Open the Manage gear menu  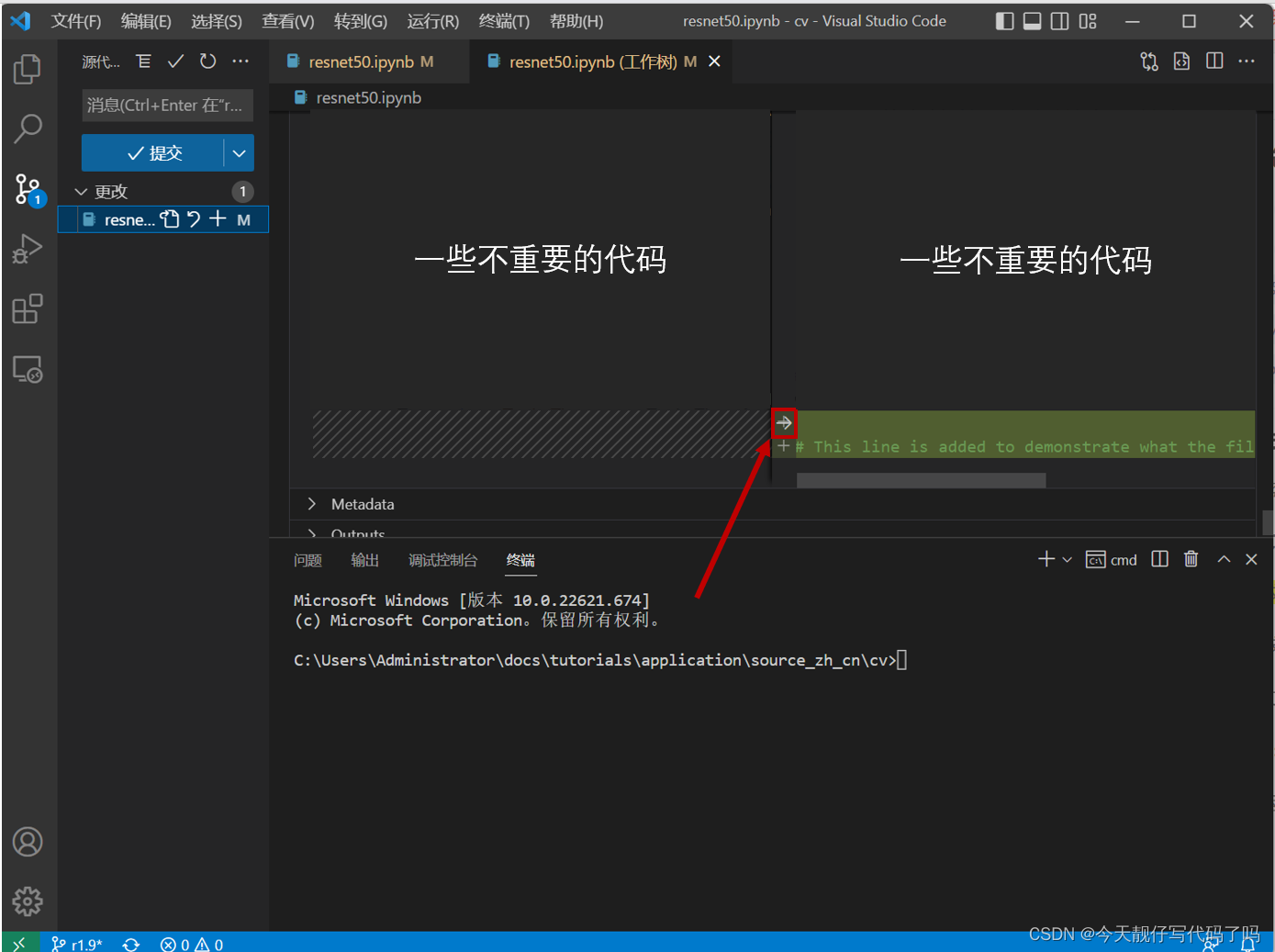pyautogui.click(x=28, y=902)
